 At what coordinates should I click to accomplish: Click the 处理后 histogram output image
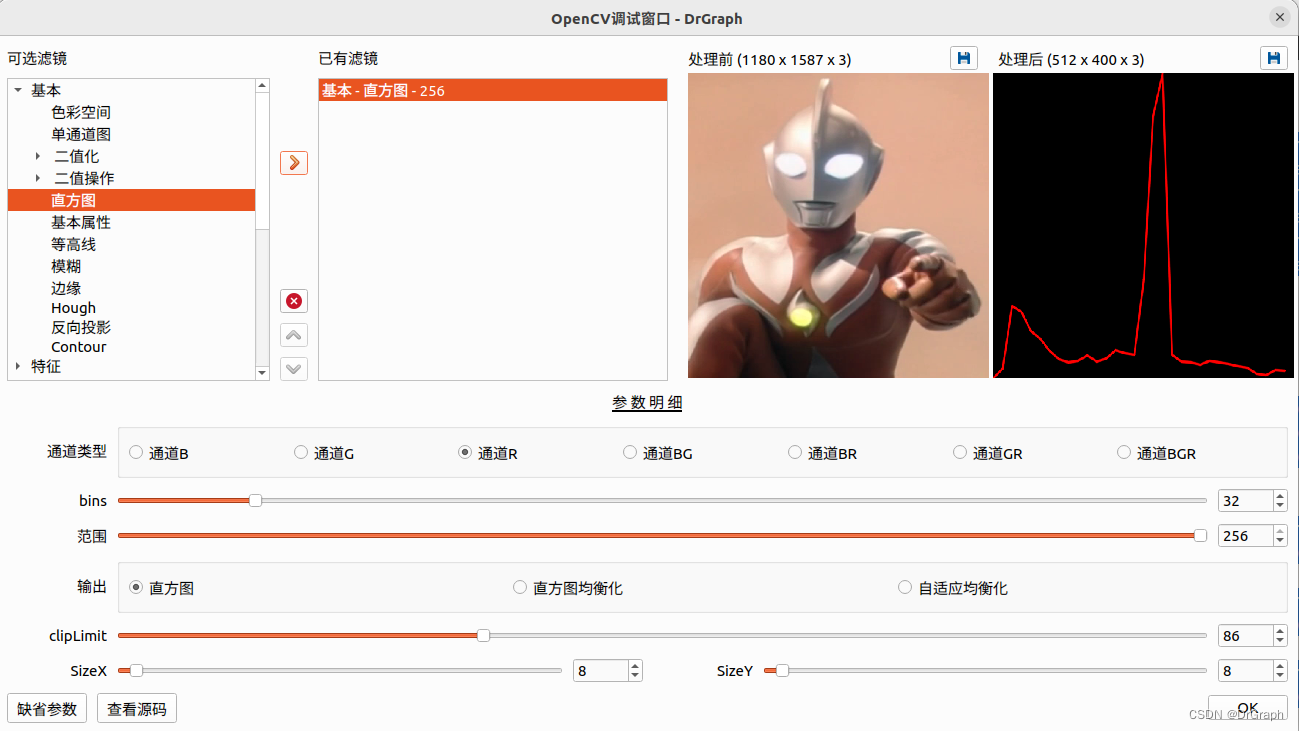coord(1143,225)
